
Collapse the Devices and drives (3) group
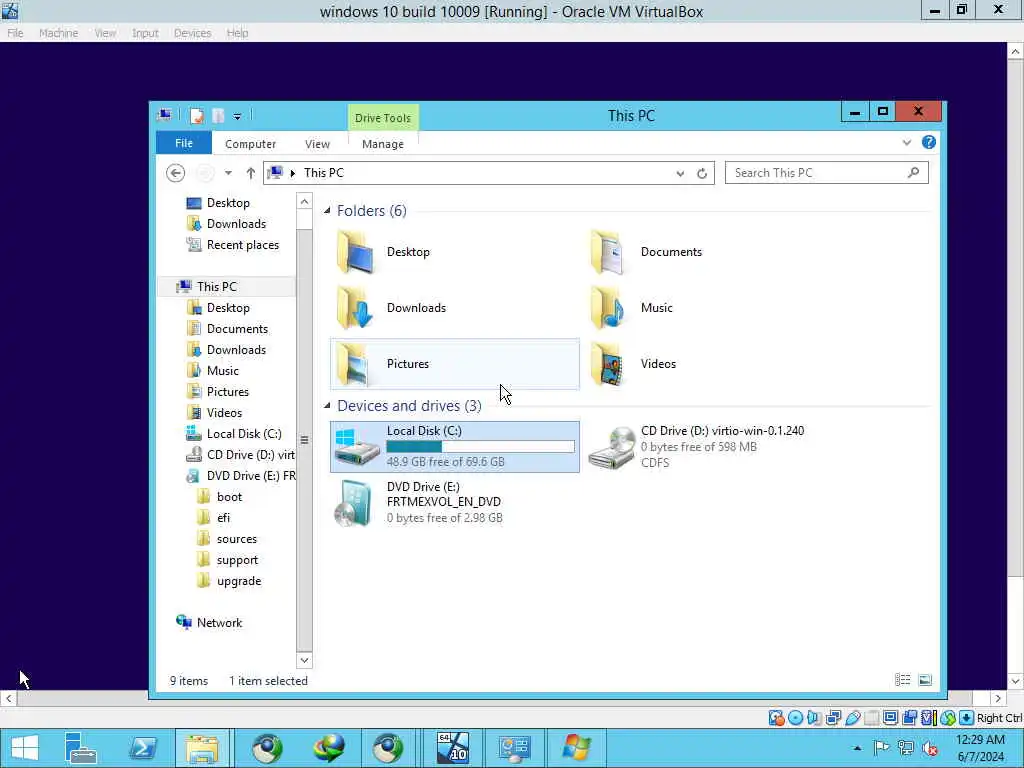click(x=327, y=406)
